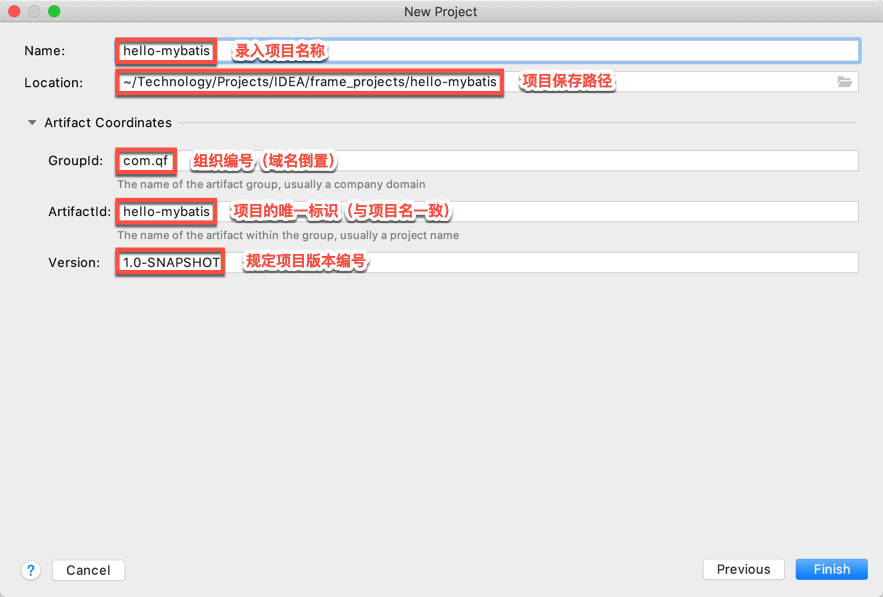This screenshot has width=883, height=597.
Task: Focus the Version field with 1.0-SNAPSHOT
Action: (x=488, y=262)
